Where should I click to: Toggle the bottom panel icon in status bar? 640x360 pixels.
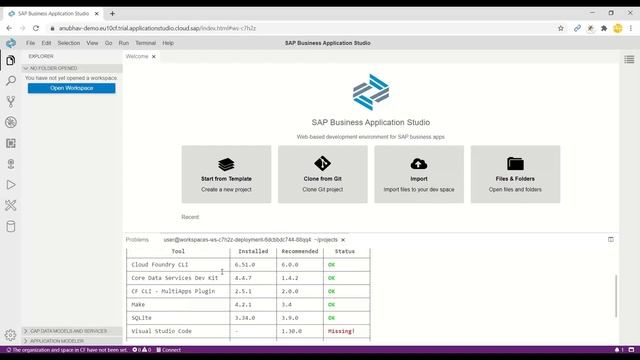pyautogui.click(x=631, y=350)
